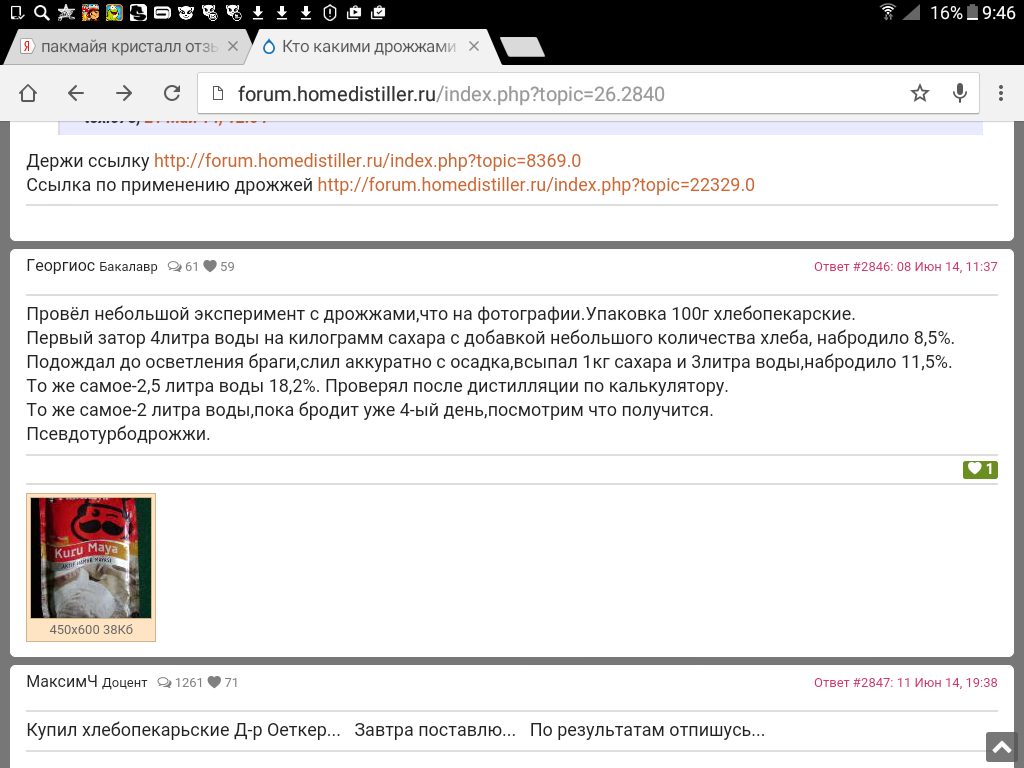Reload the forum page
The height and width of the screenshot is (768, 1024).
click(172, 93)
